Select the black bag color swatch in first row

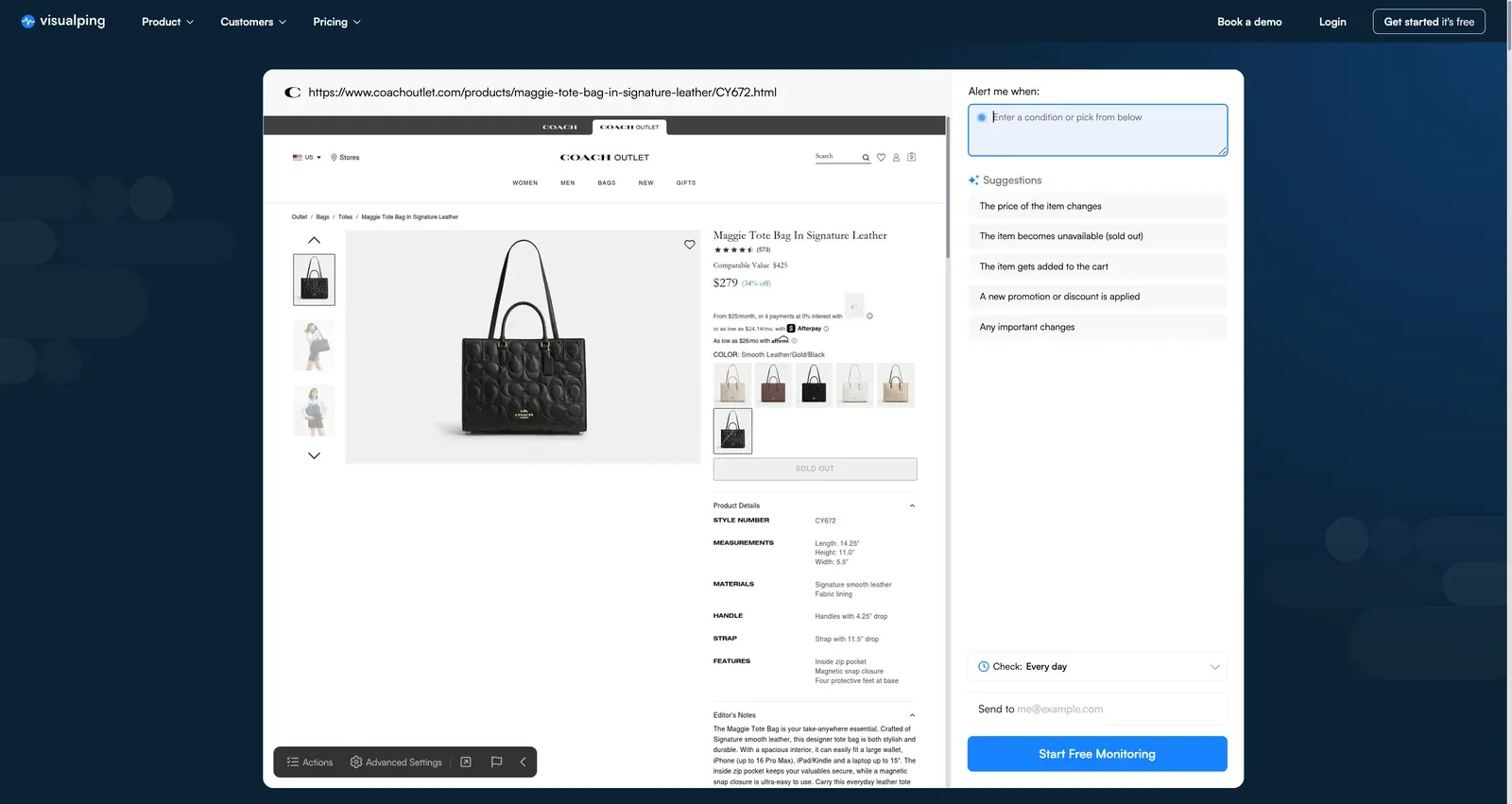814,385
